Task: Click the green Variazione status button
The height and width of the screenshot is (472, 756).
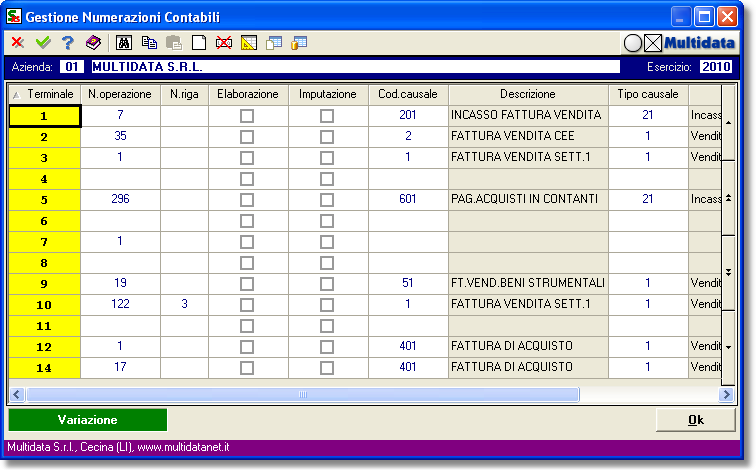Action: [88, 420]
